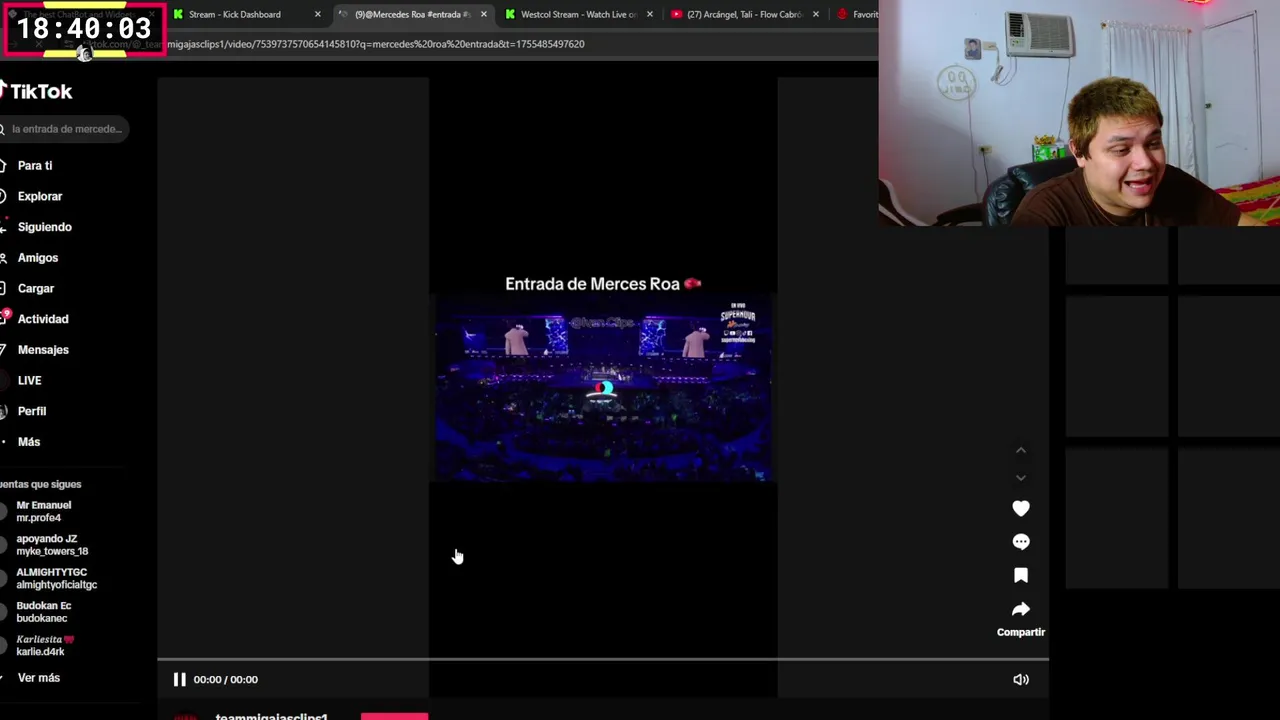Open the LIVE section
1280x720 pixels.
[x=29, y=381]
